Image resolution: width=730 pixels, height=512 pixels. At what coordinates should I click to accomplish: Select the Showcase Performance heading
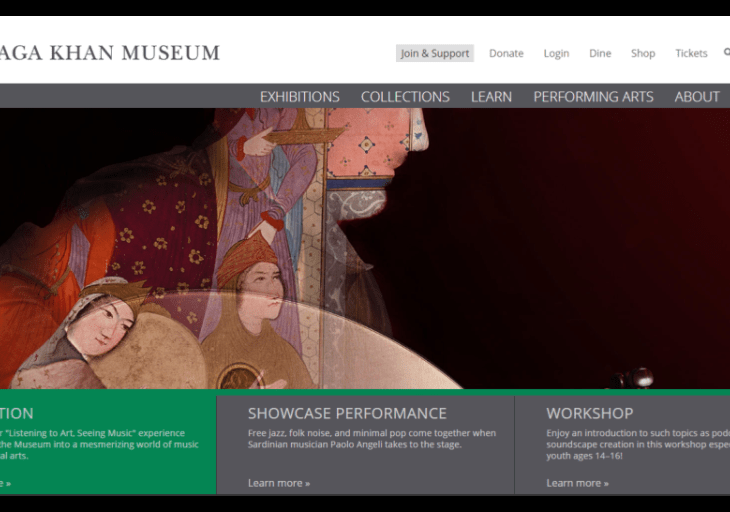coord(347,413)
